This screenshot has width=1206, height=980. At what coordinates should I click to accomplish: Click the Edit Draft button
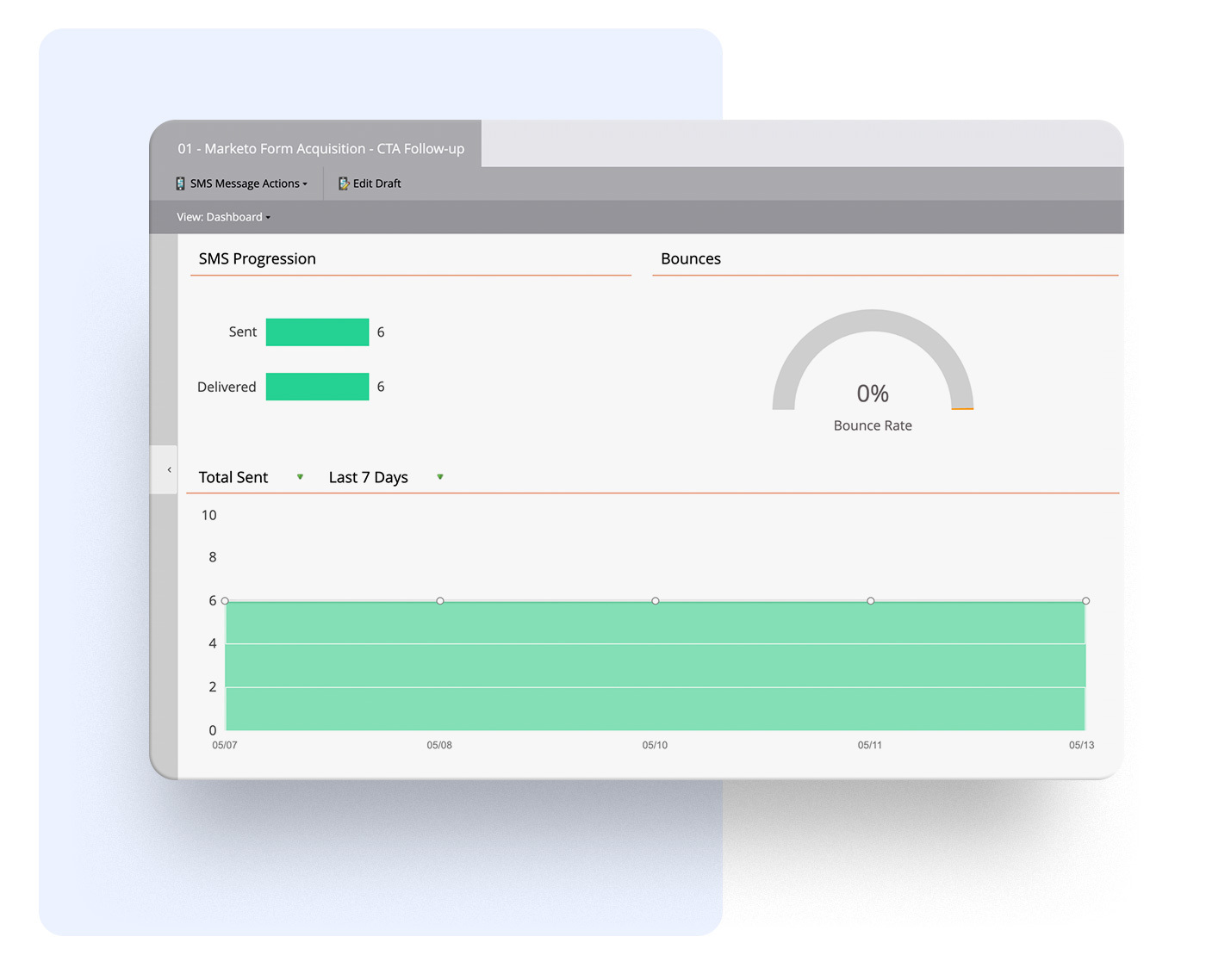tap(370, 183)
